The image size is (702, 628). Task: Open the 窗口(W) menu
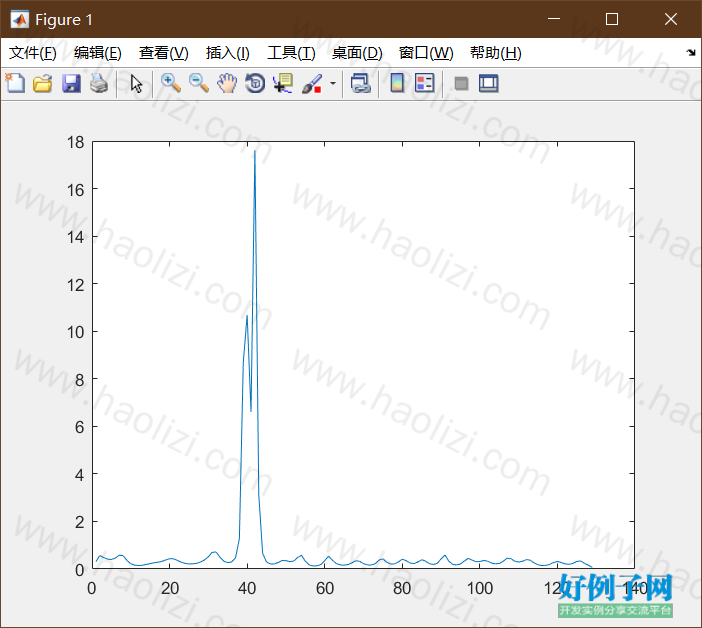[x=426, y=53]
